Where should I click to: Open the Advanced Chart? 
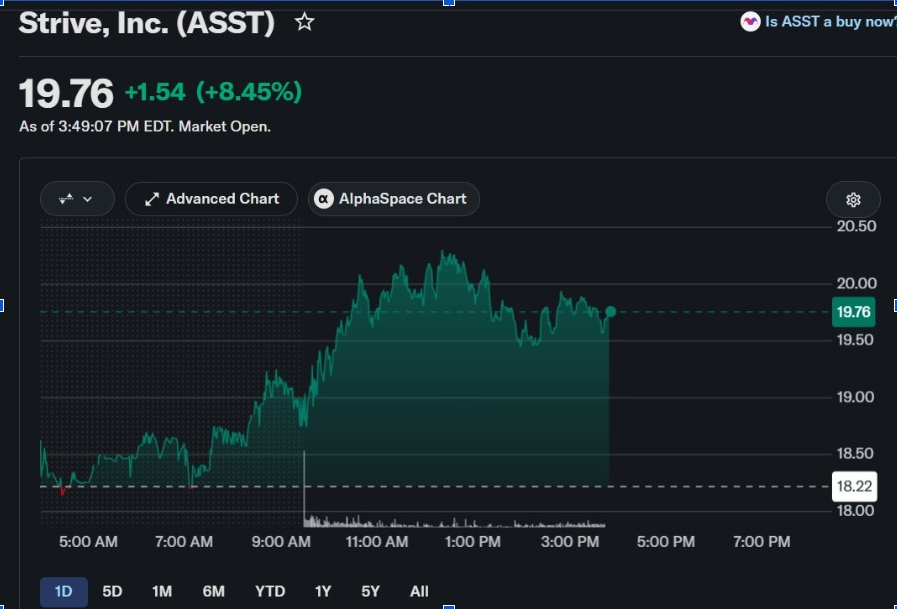[x=211, y=199]
